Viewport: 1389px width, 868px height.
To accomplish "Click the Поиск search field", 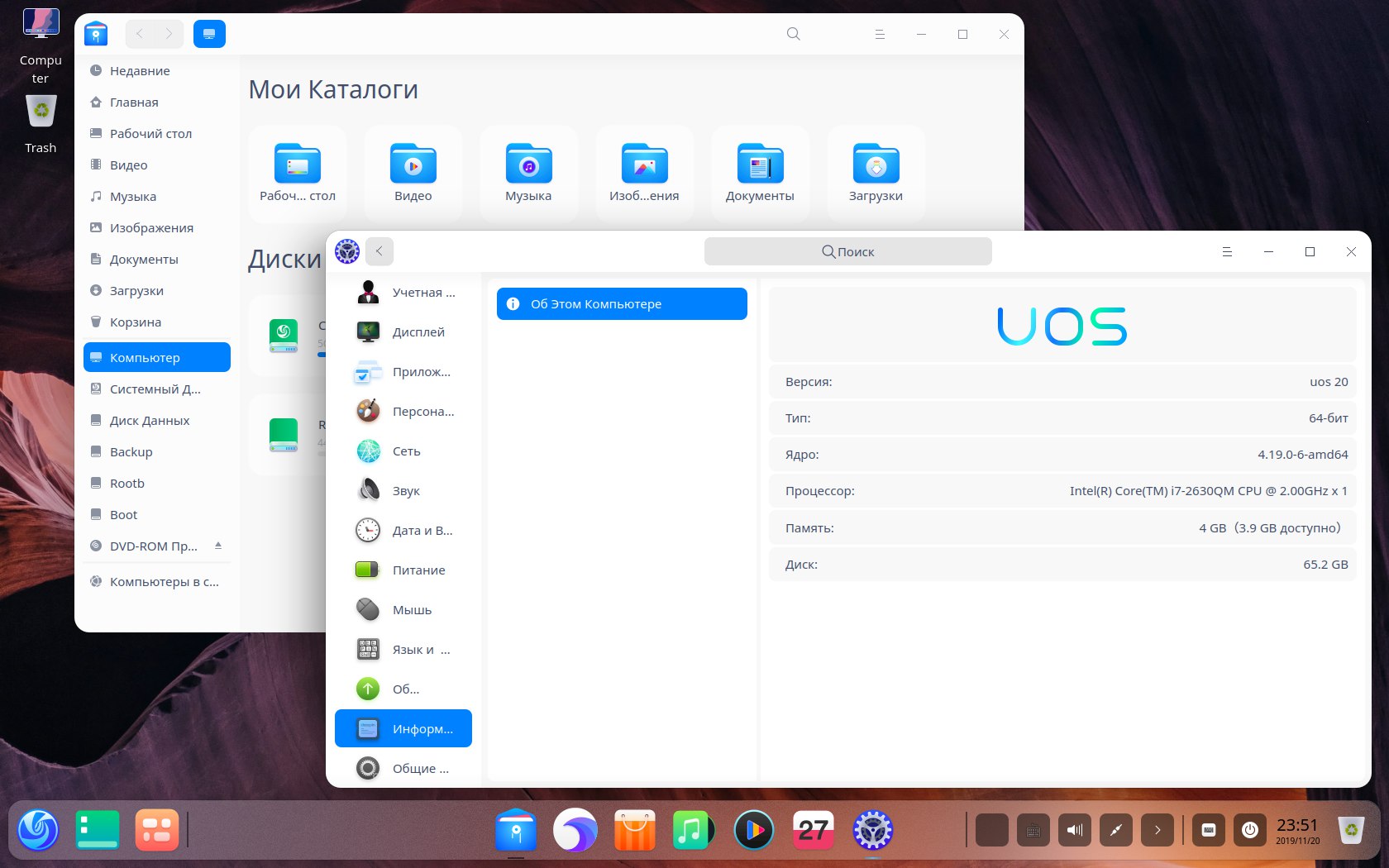I will pyautogui.click(x=847, y=251).
